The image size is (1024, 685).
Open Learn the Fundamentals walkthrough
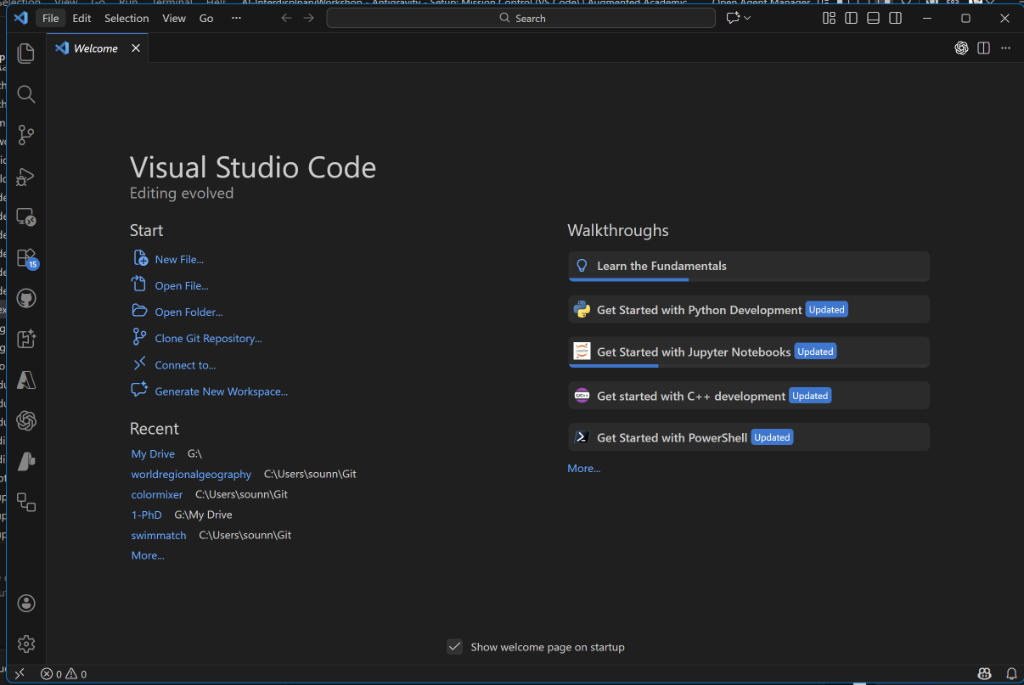pos(748,266)
